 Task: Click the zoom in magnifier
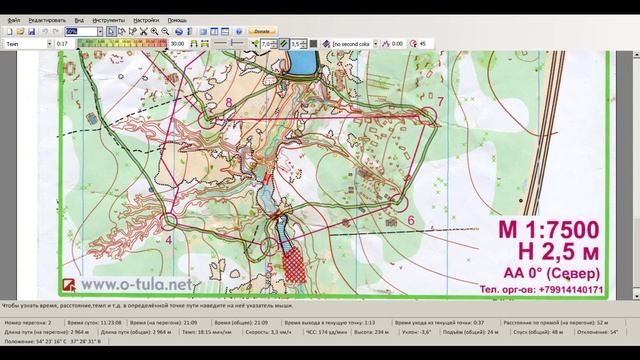(154, 31)
